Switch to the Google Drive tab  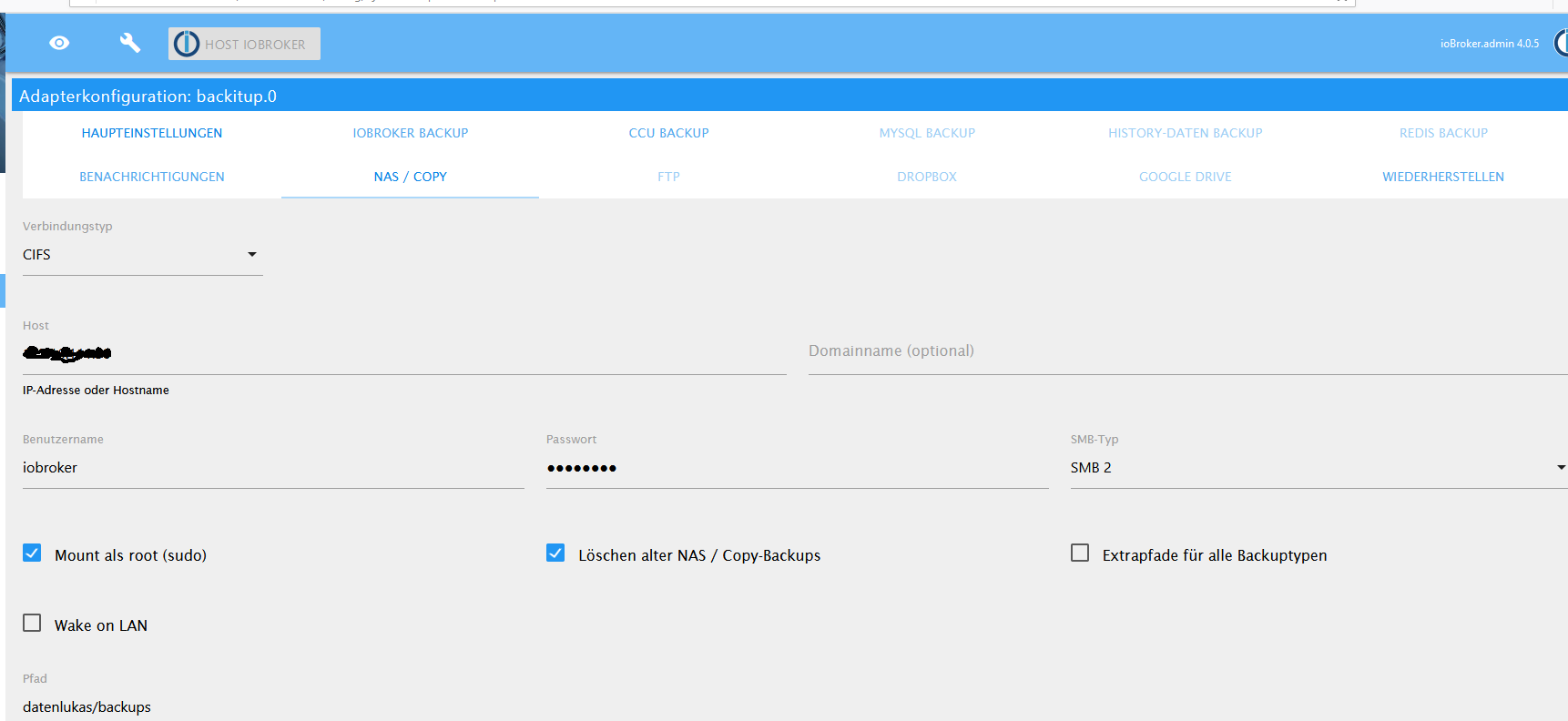pyautogui.click(x=1185, y=177)
